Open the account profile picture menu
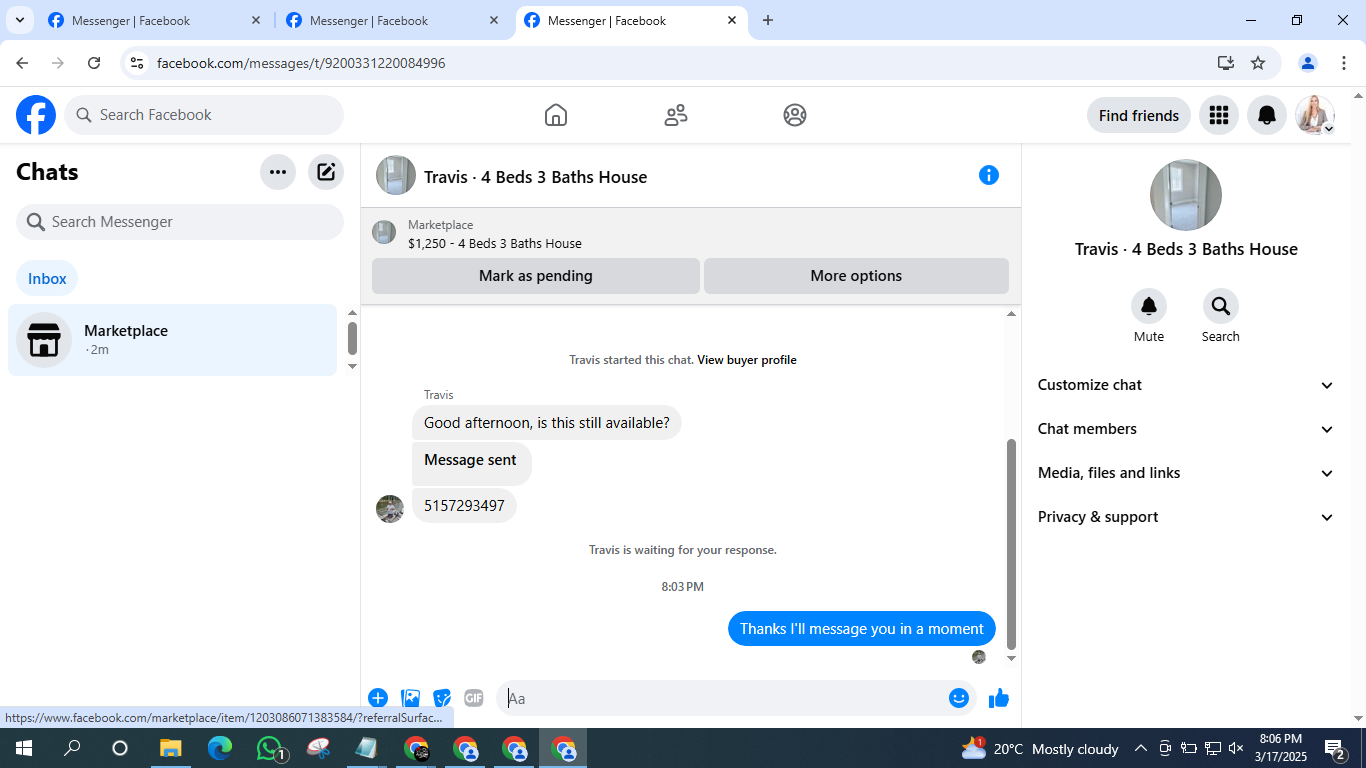 pos(1315,115)
